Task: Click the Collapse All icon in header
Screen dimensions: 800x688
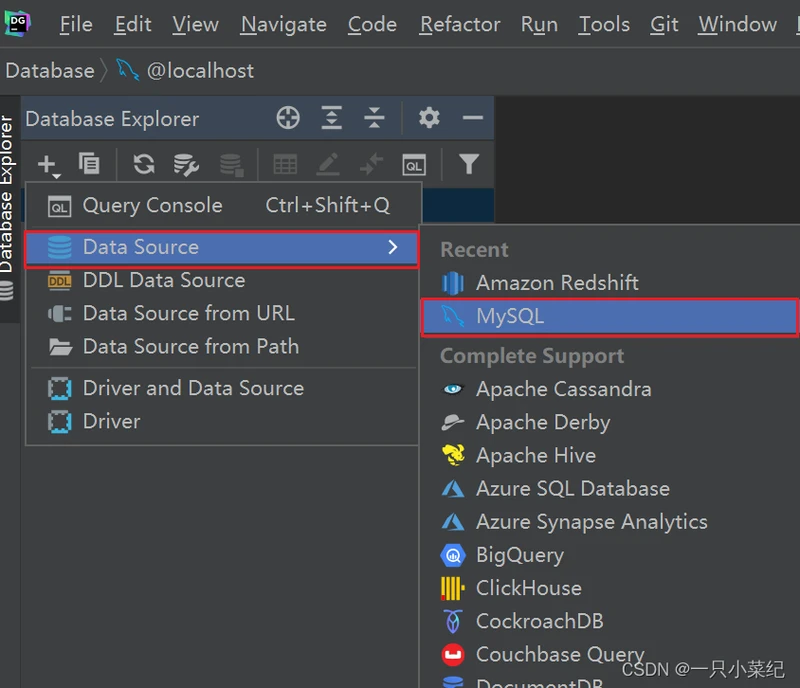Action: point(374,118)
